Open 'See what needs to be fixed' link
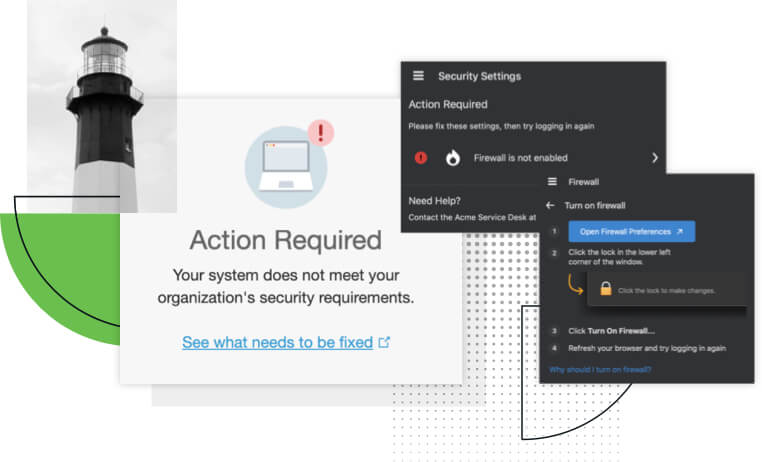 pyautogui.click(x=277, y=342)
